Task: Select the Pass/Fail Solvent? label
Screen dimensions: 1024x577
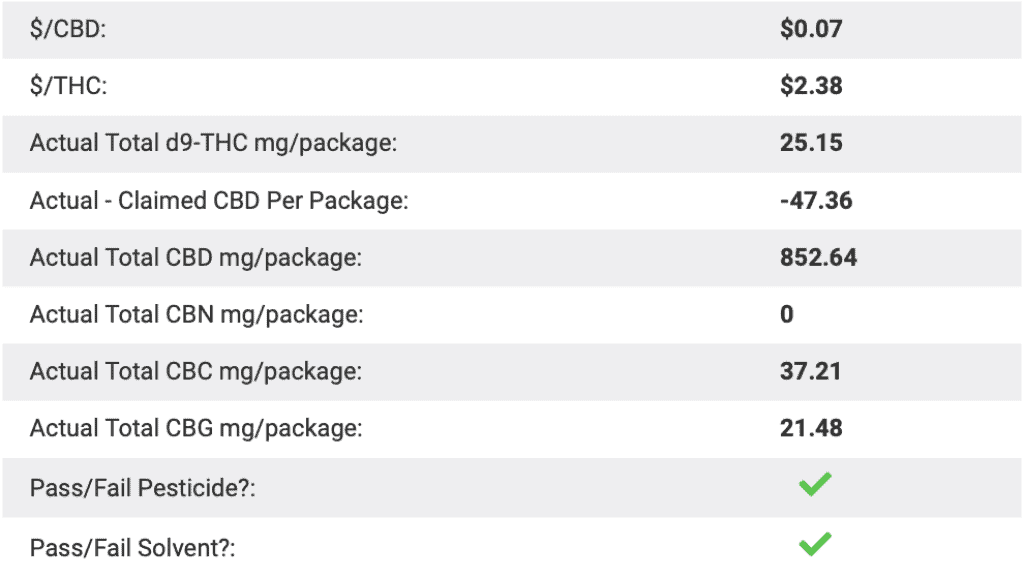Action: 133,548
